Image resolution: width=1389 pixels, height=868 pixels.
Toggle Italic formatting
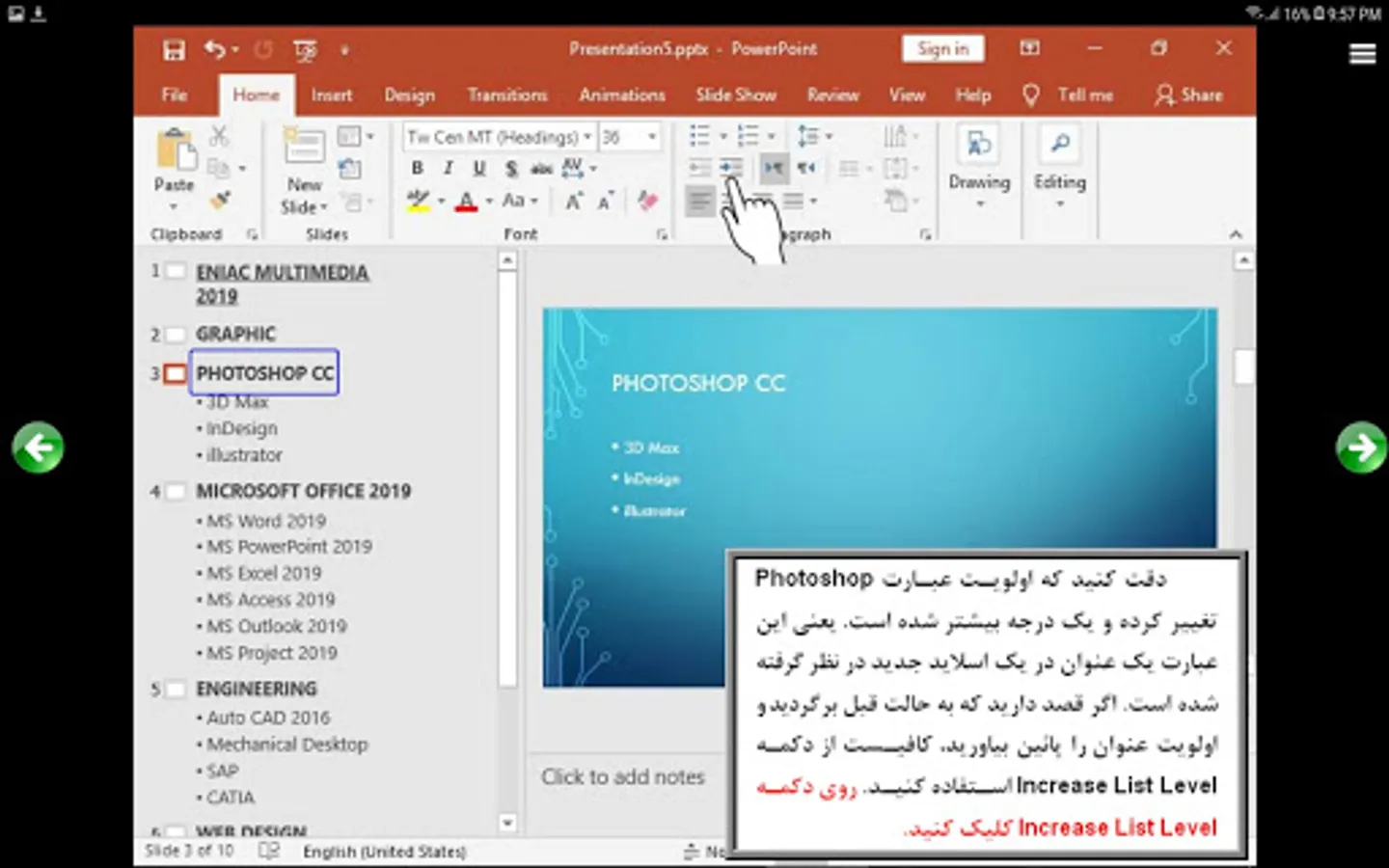click(x=449, y=169)
